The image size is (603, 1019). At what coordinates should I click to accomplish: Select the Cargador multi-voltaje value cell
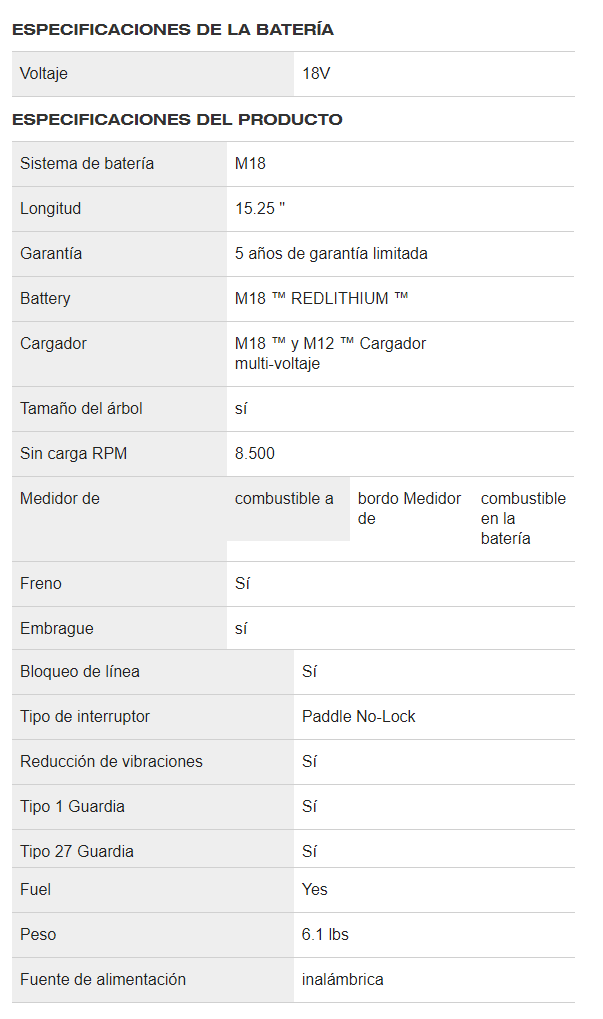coord(401,354)
